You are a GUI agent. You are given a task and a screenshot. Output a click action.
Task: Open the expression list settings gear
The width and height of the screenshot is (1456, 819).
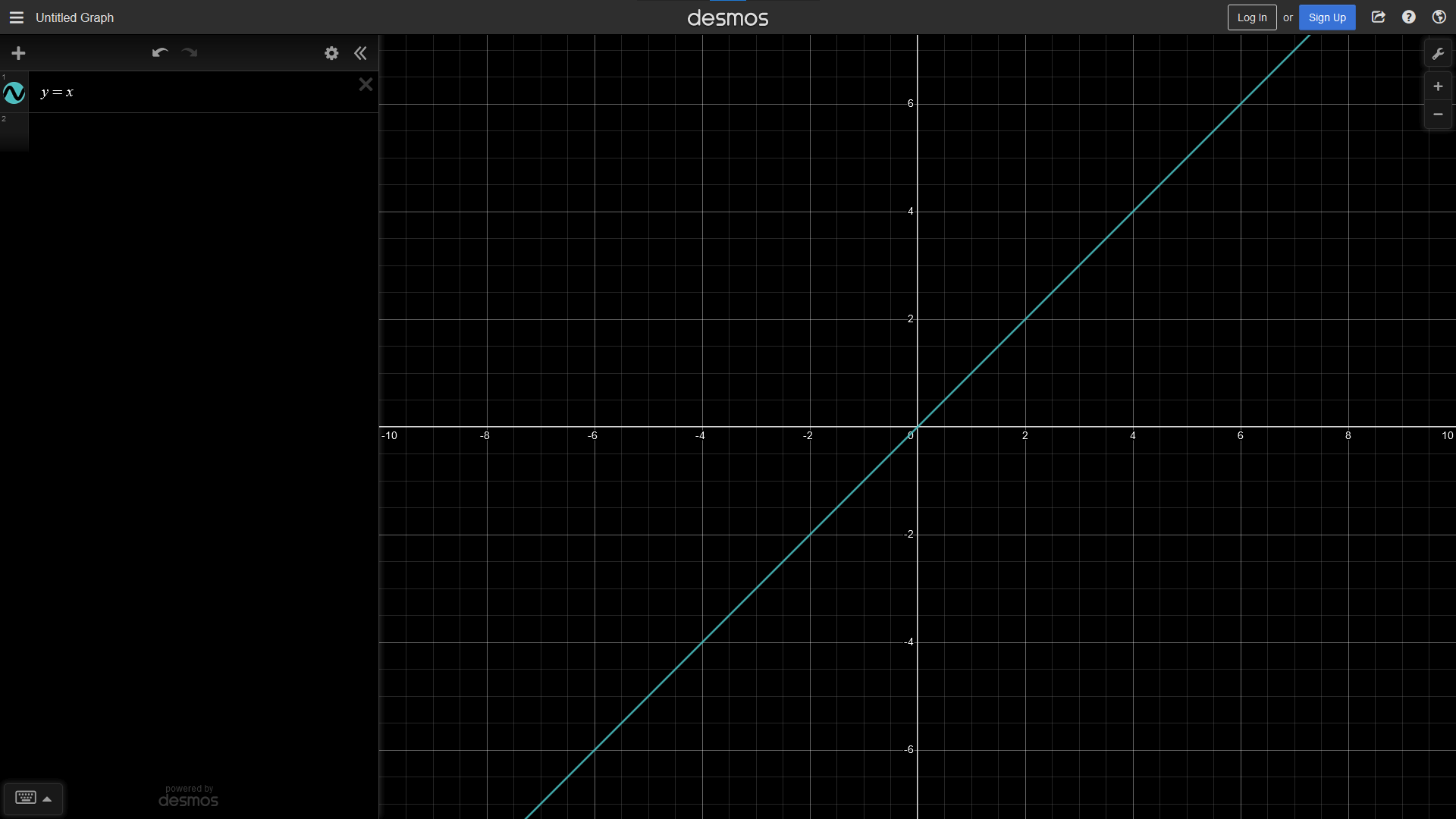[x=331, y=53]
